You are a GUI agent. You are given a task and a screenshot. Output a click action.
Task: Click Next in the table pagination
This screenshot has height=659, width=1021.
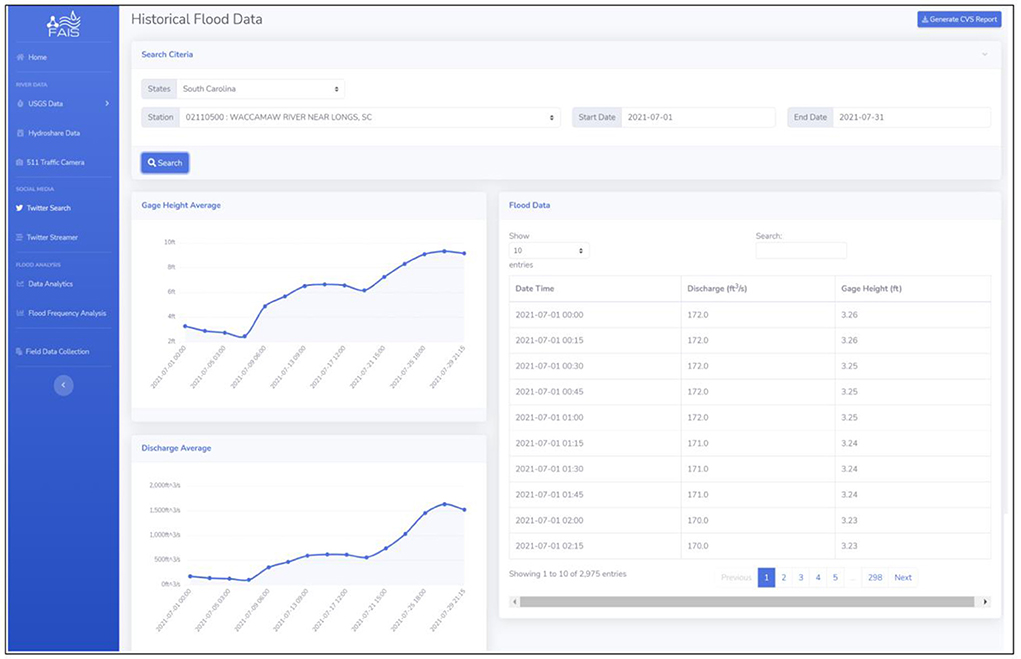(x=903, y=578)
